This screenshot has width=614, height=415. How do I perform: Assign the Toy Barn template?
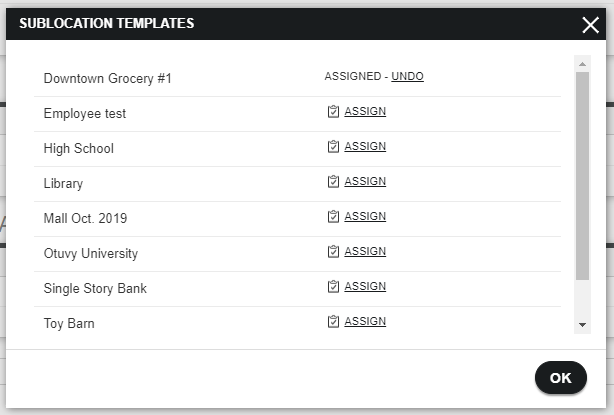[365, 321]
